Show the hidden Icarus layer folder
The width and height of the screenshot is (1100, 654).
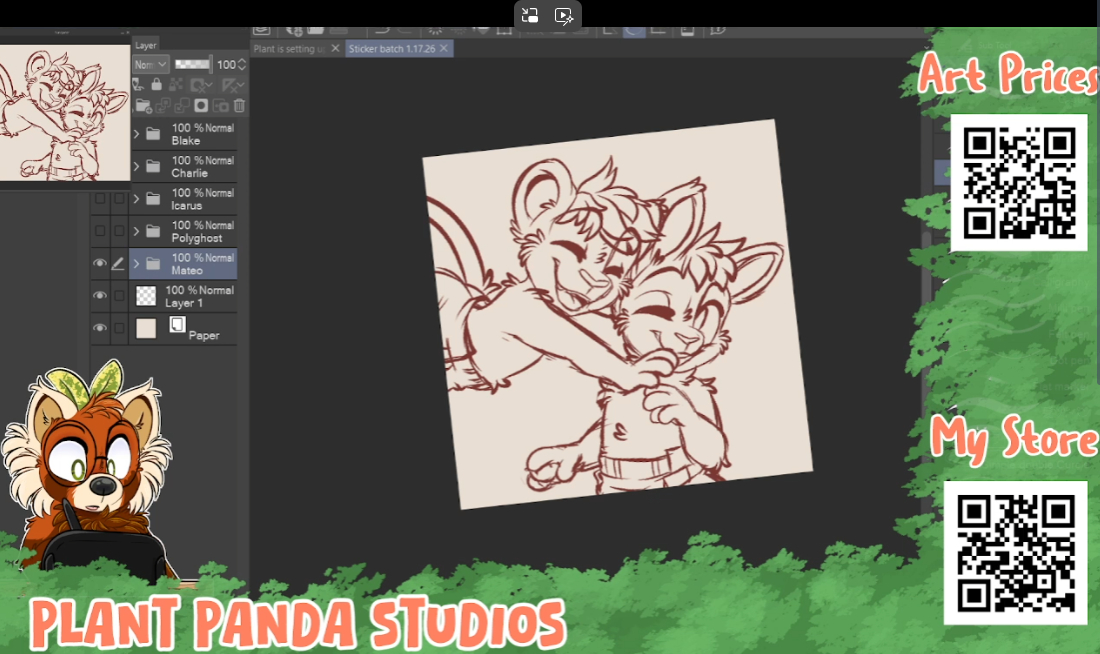(99, 199)
